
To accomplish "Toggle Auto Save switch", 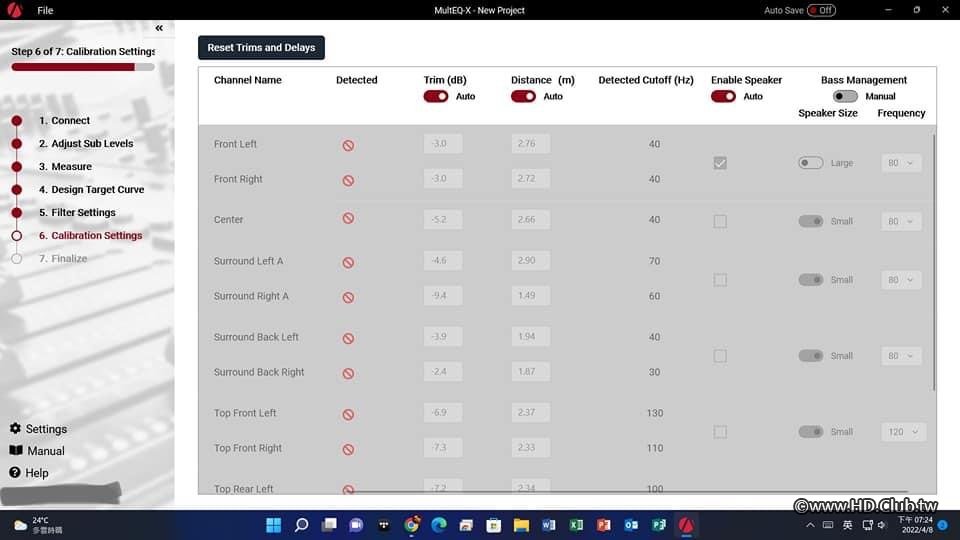I will click(821, 10).
